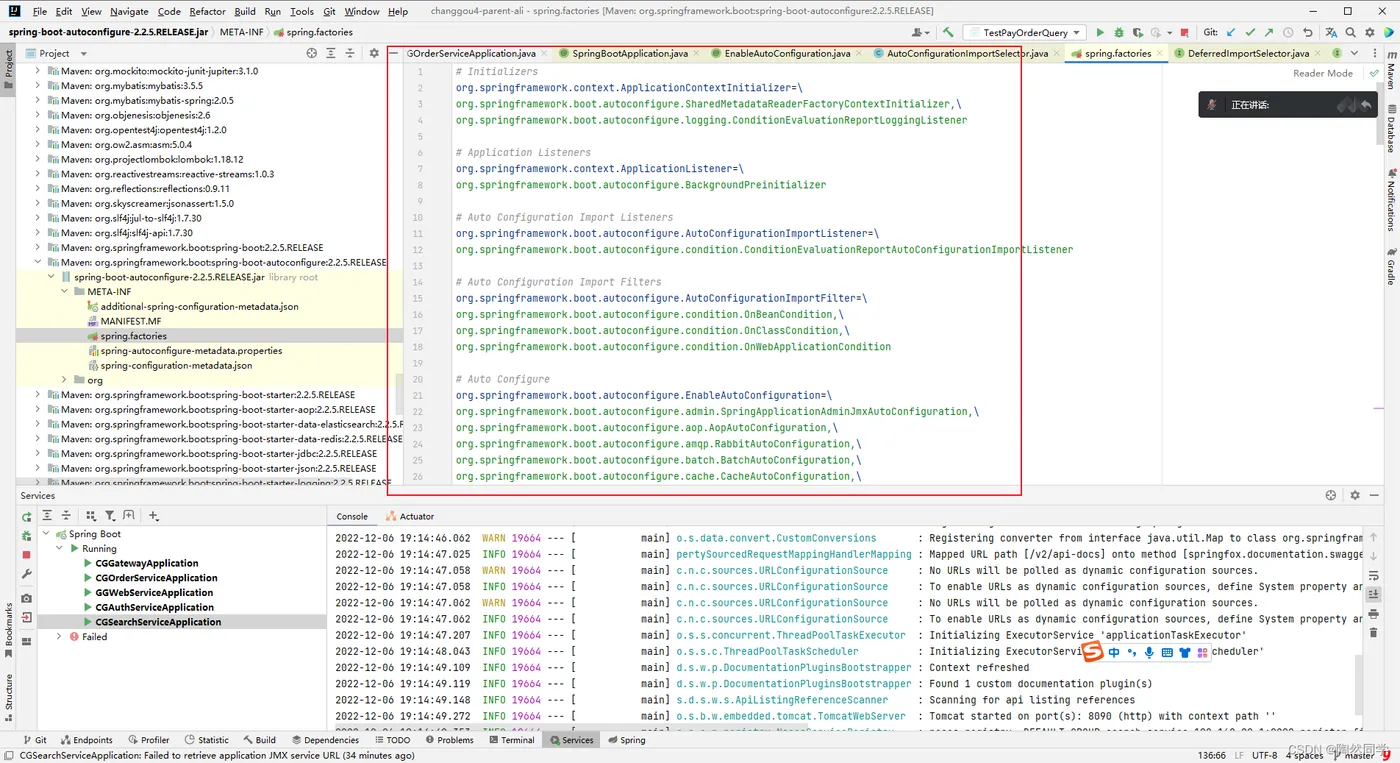Expand the Maven mockito-junit-jupiter library node

(x=38, y=71)
